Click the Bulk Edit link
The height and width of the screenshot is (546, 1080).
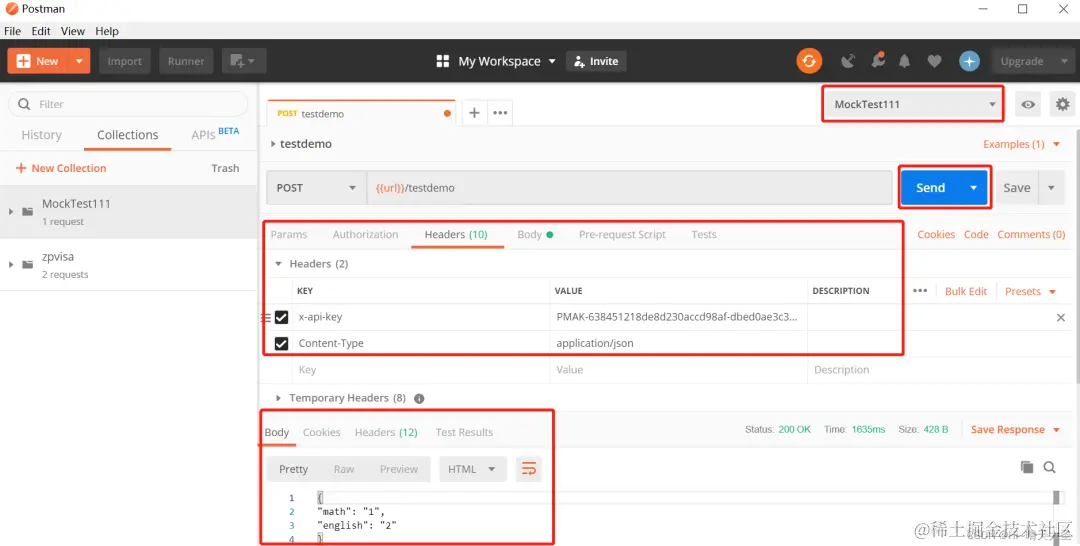pyautogui.click(x=966, y=291)
